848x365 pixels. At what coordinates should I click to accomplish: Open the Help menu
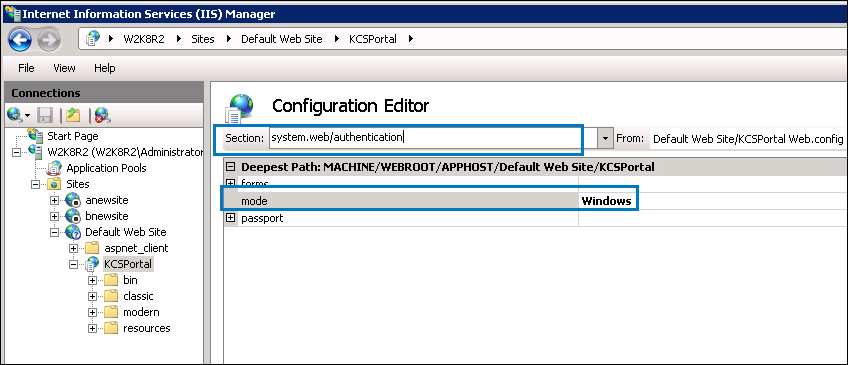point(104,68)
